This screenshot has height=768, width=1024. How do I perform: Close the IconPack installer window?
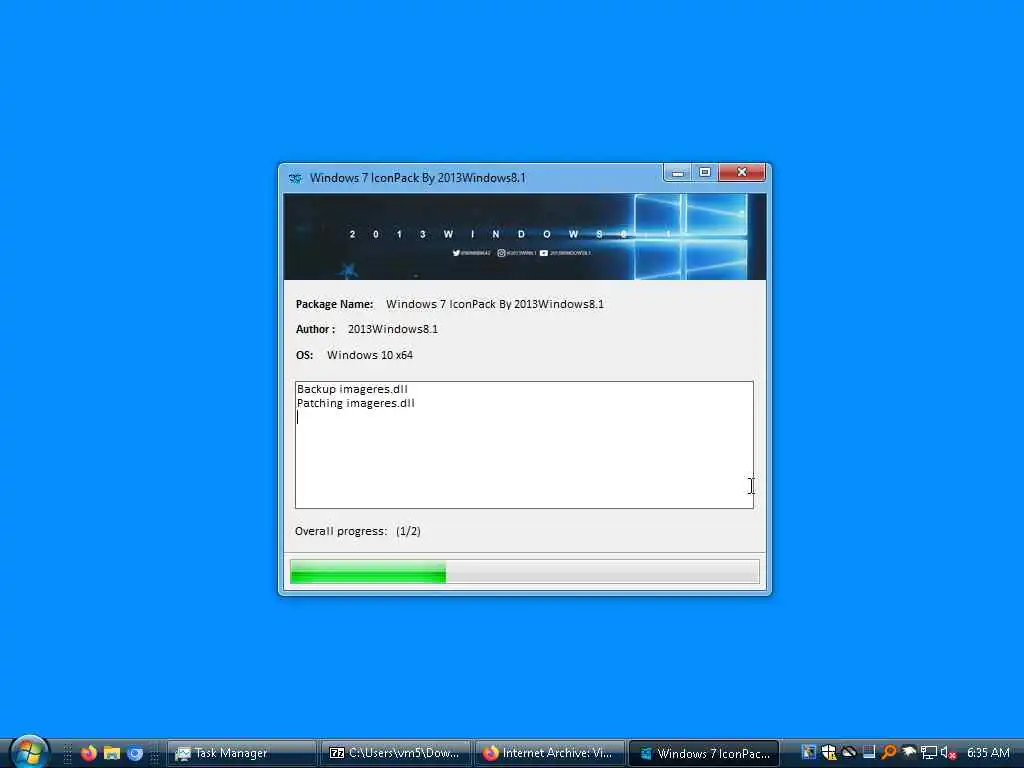741,172
